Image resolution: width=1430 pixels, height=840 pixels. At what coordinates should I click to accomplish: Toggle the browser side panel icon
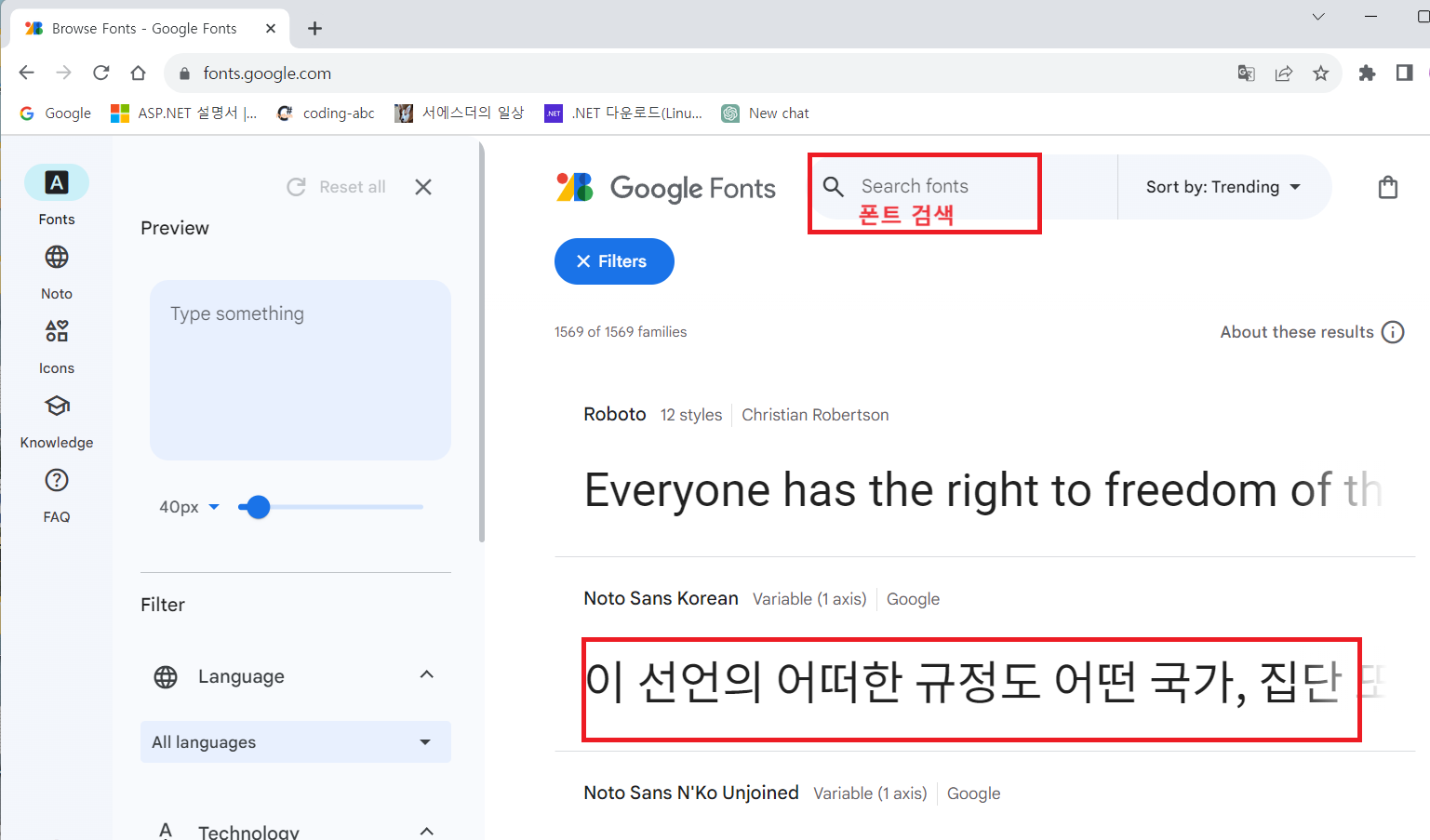(x=1404, y=73)
